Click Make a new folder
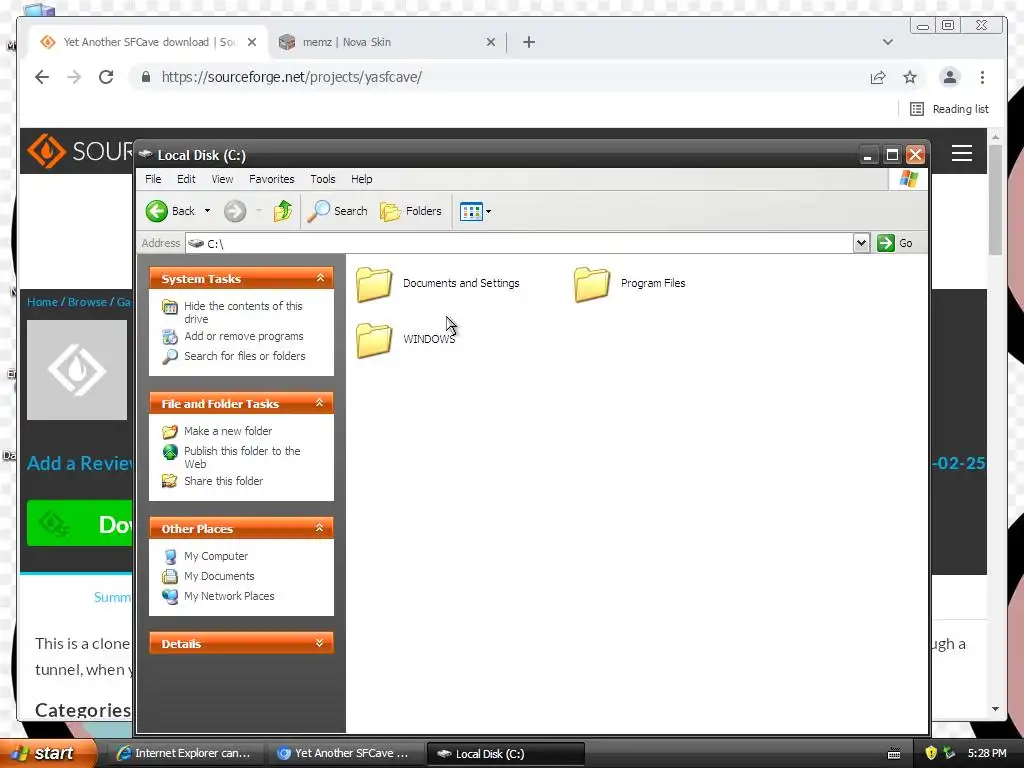1024x768 pixels. tap(228, 431)
